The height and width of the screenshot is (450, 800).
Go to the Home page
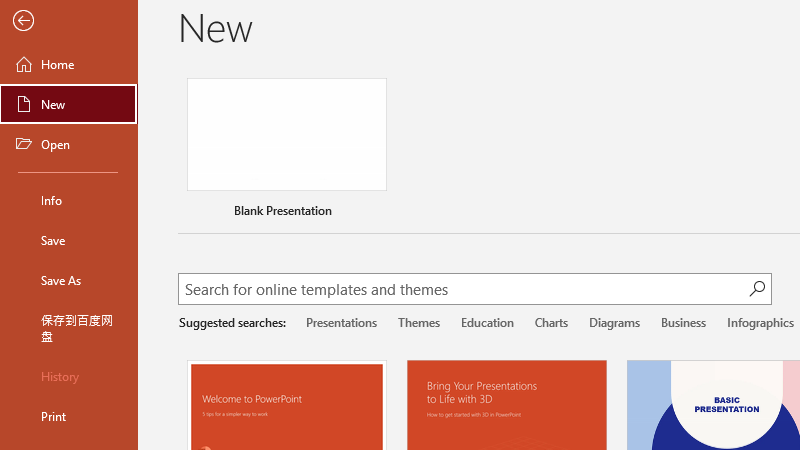[69, 65]
